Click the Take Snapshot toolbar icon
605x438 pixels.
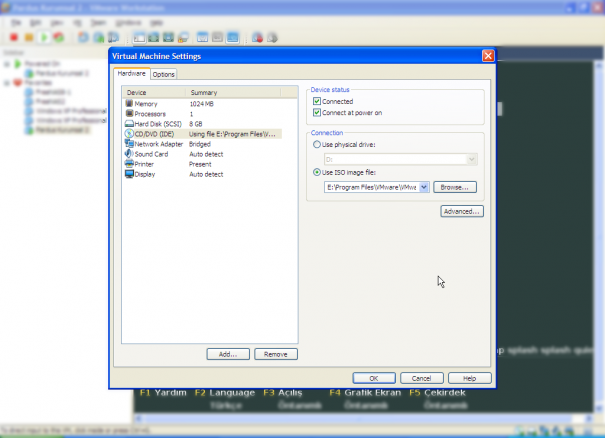83,37
